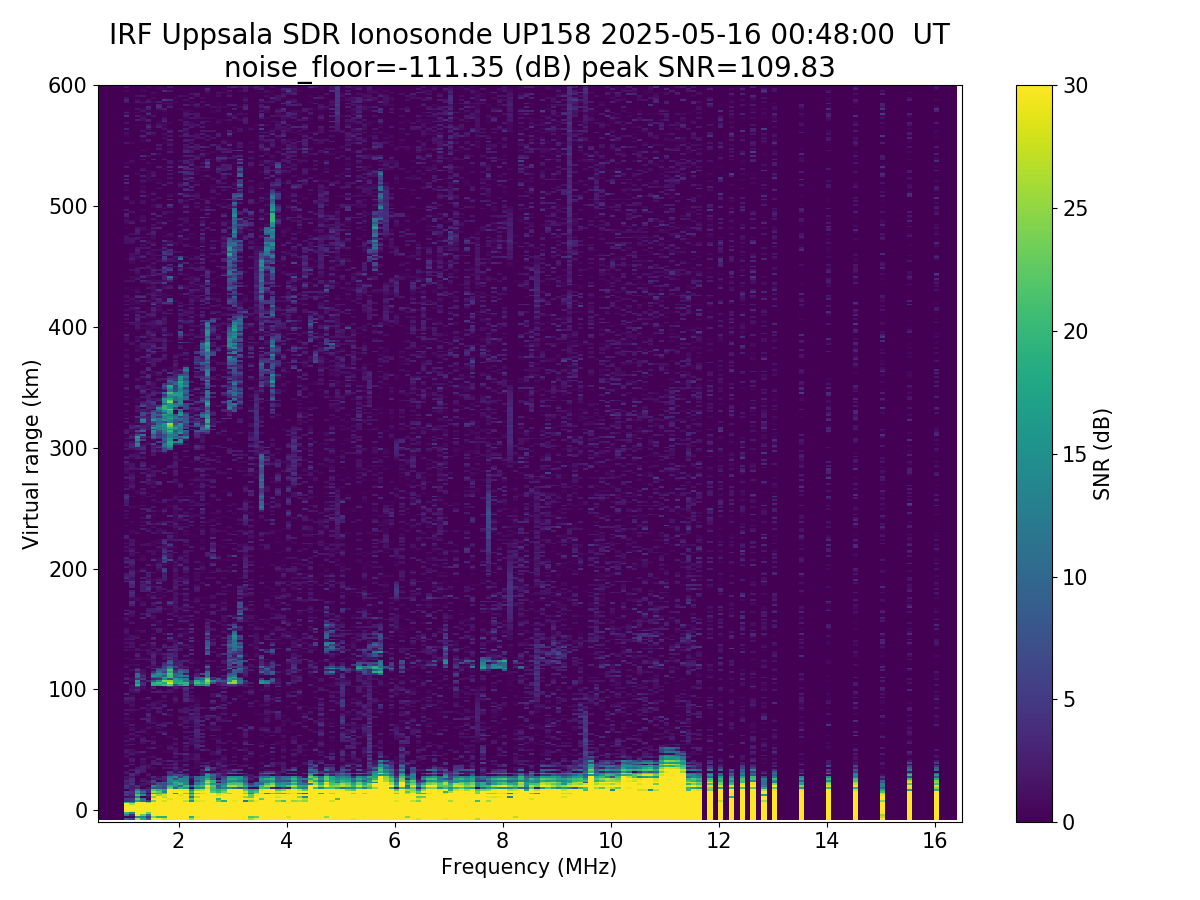Click the plot title line with UP158 timestamp
This screenshot has height=900, width=1200.
point(529,35)
